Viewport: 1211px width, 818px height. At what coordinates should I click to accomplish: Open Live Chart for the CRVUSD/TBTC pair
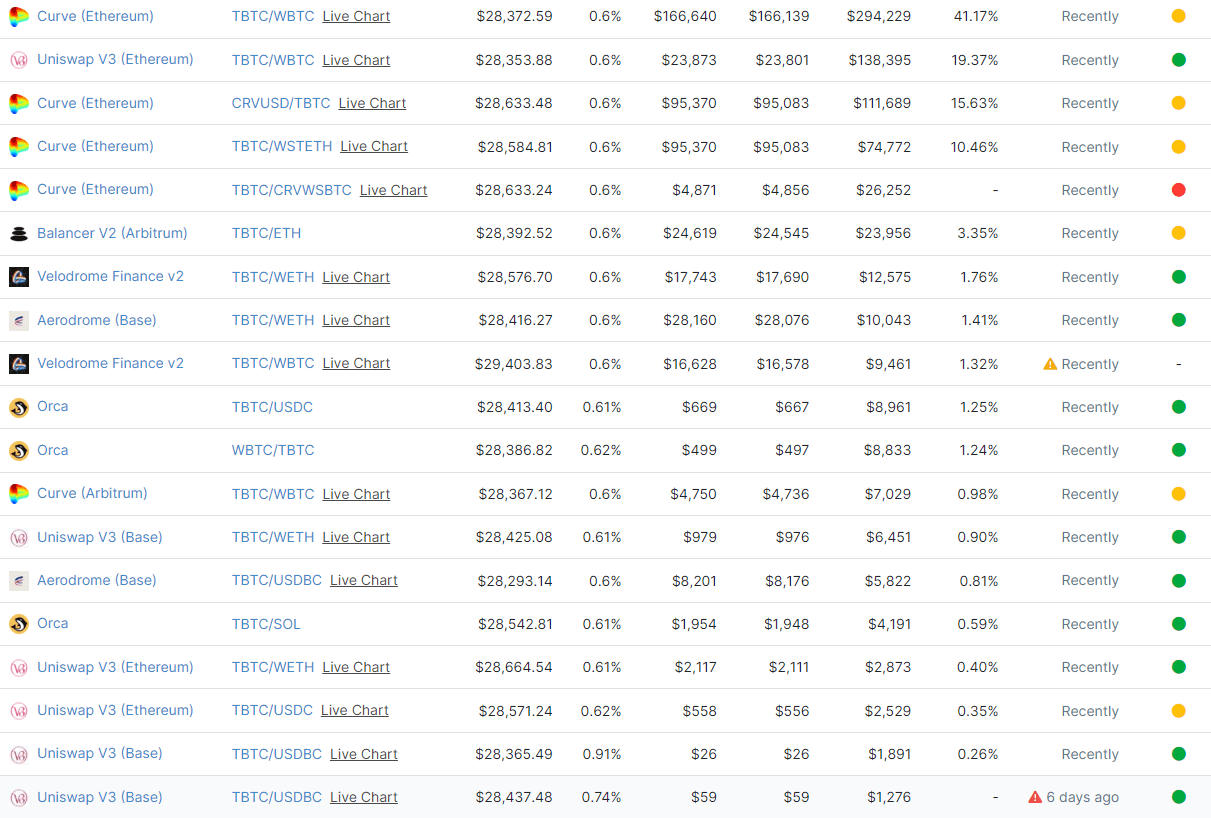[x=372, y=103]
